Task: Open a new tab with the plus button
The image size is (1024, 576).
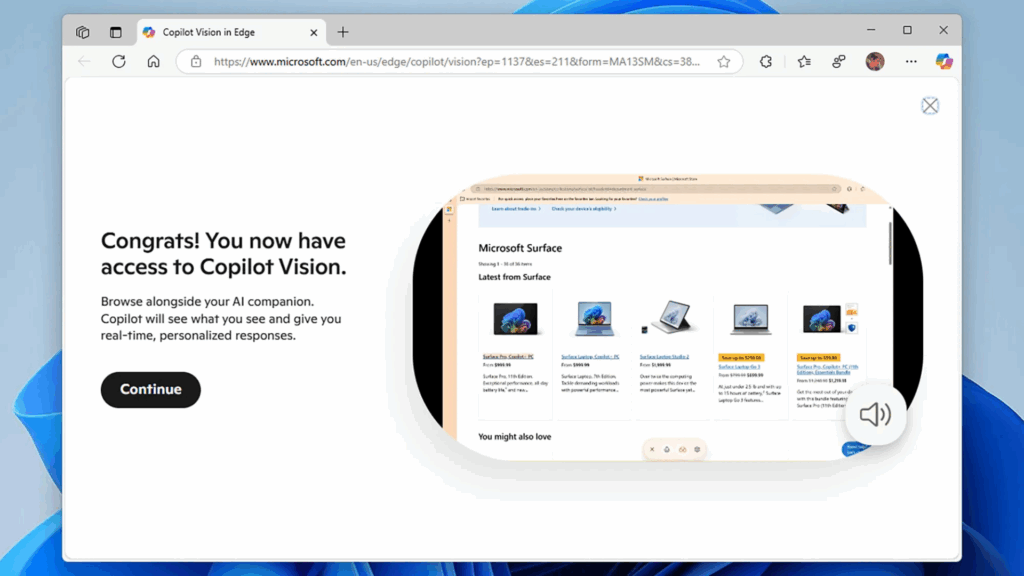Action: 343,31
